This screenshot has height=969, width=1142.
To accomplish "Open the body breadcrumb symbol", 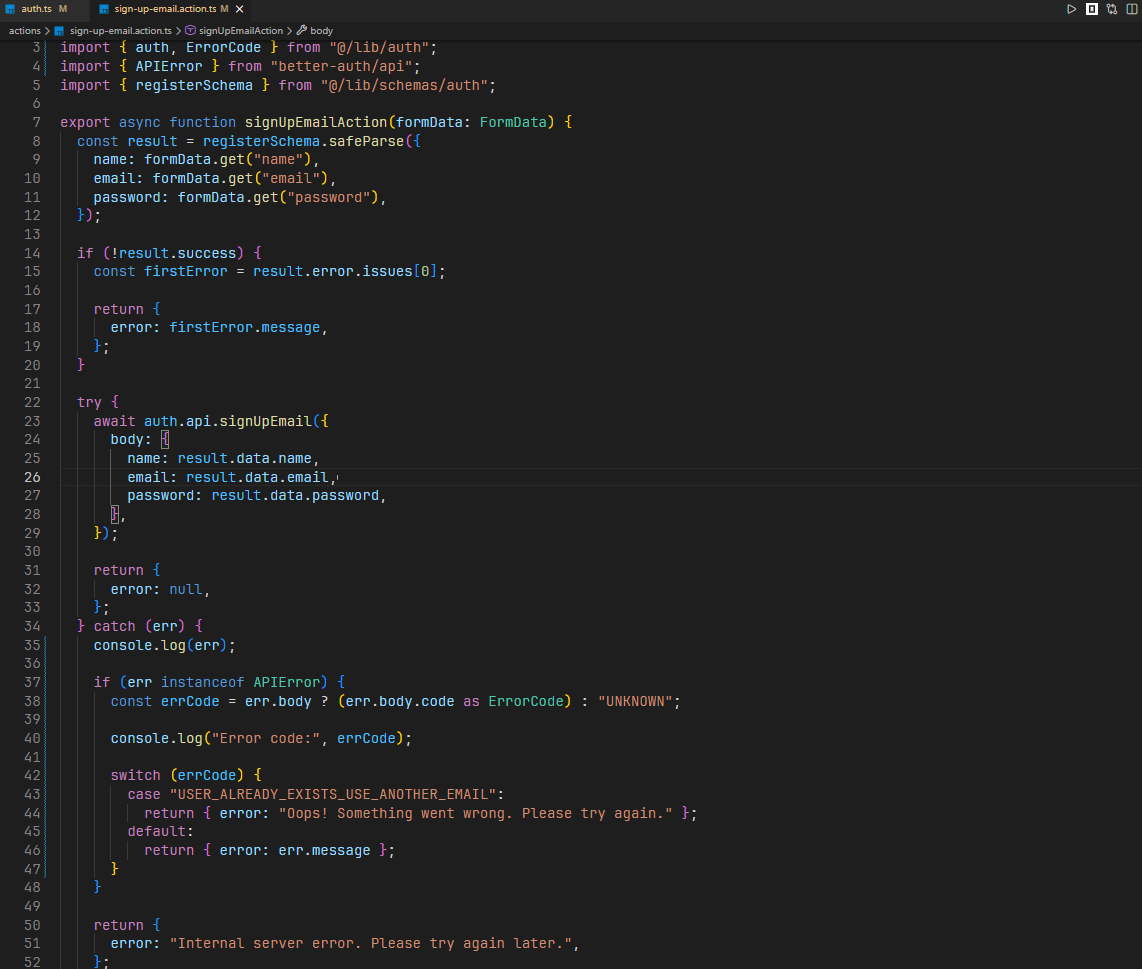I will point(321,31).
